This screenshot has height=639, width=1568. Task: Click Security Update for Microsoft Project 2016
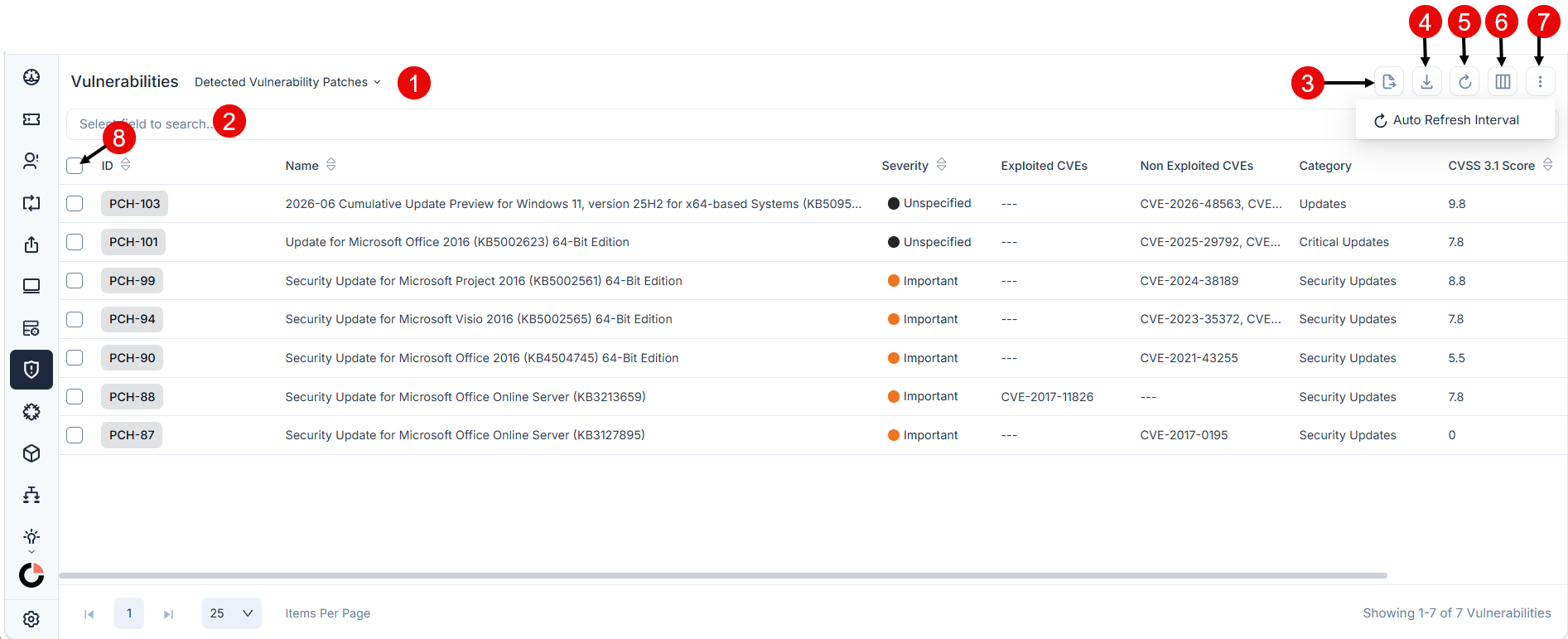484,281
